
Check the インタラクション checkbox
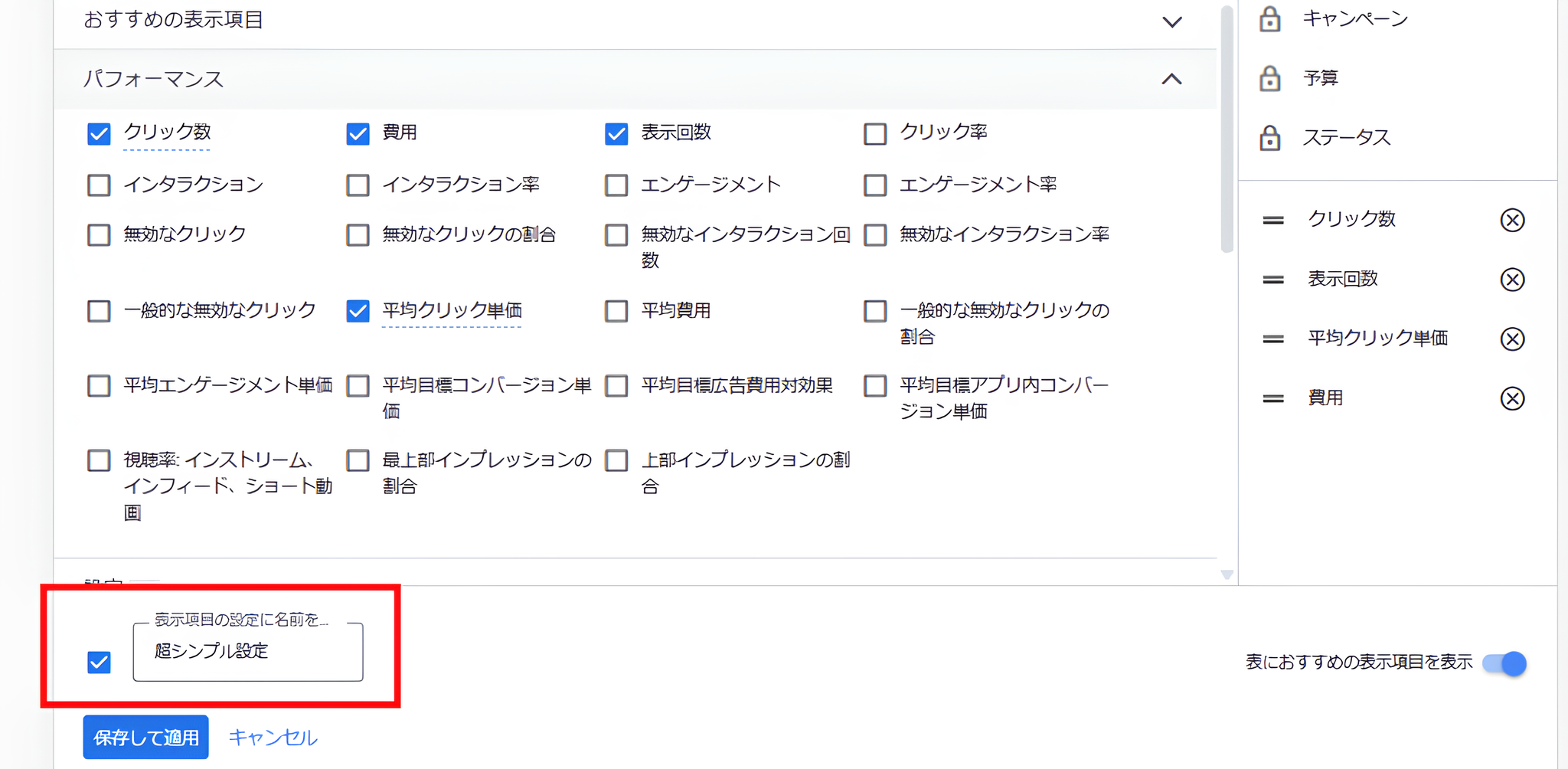tap(98, 185)
